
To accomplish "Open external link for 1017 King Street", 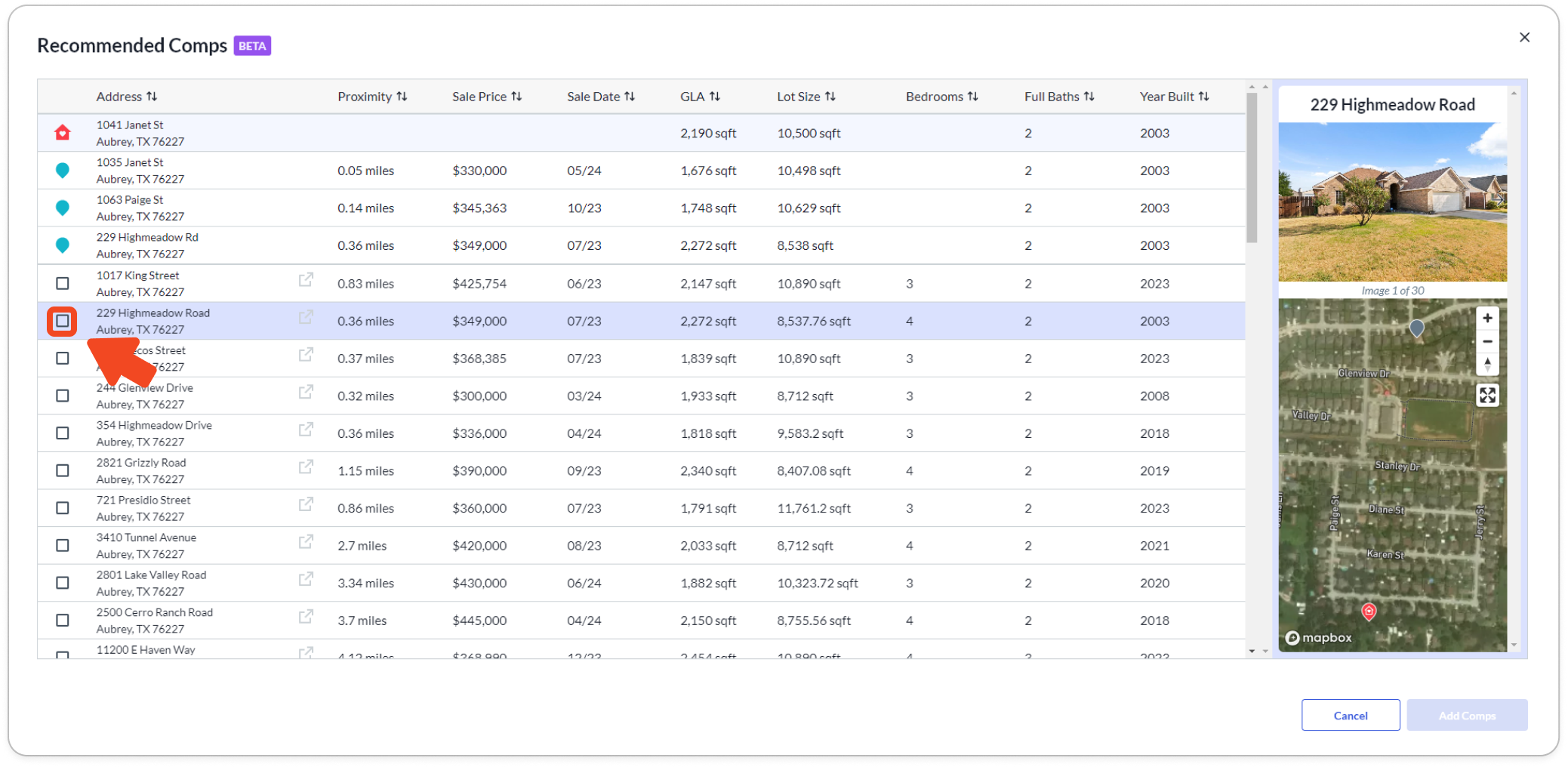I will coord(306,280).
